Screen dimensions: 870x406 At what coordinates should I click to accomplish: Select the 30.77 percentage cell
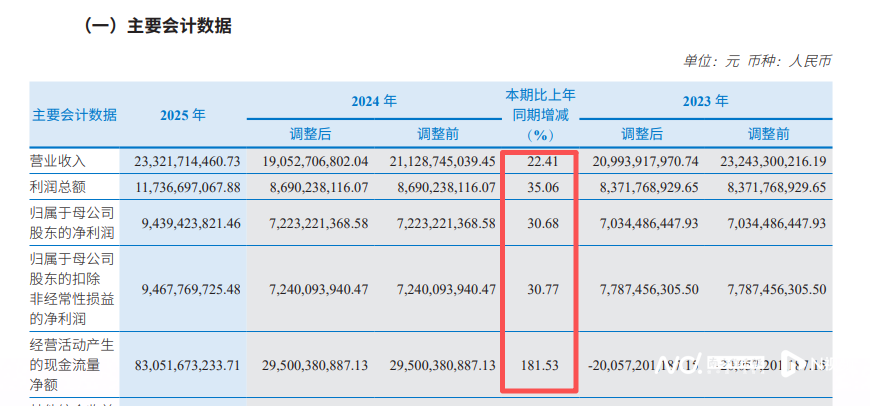click(x=539, y=288)
